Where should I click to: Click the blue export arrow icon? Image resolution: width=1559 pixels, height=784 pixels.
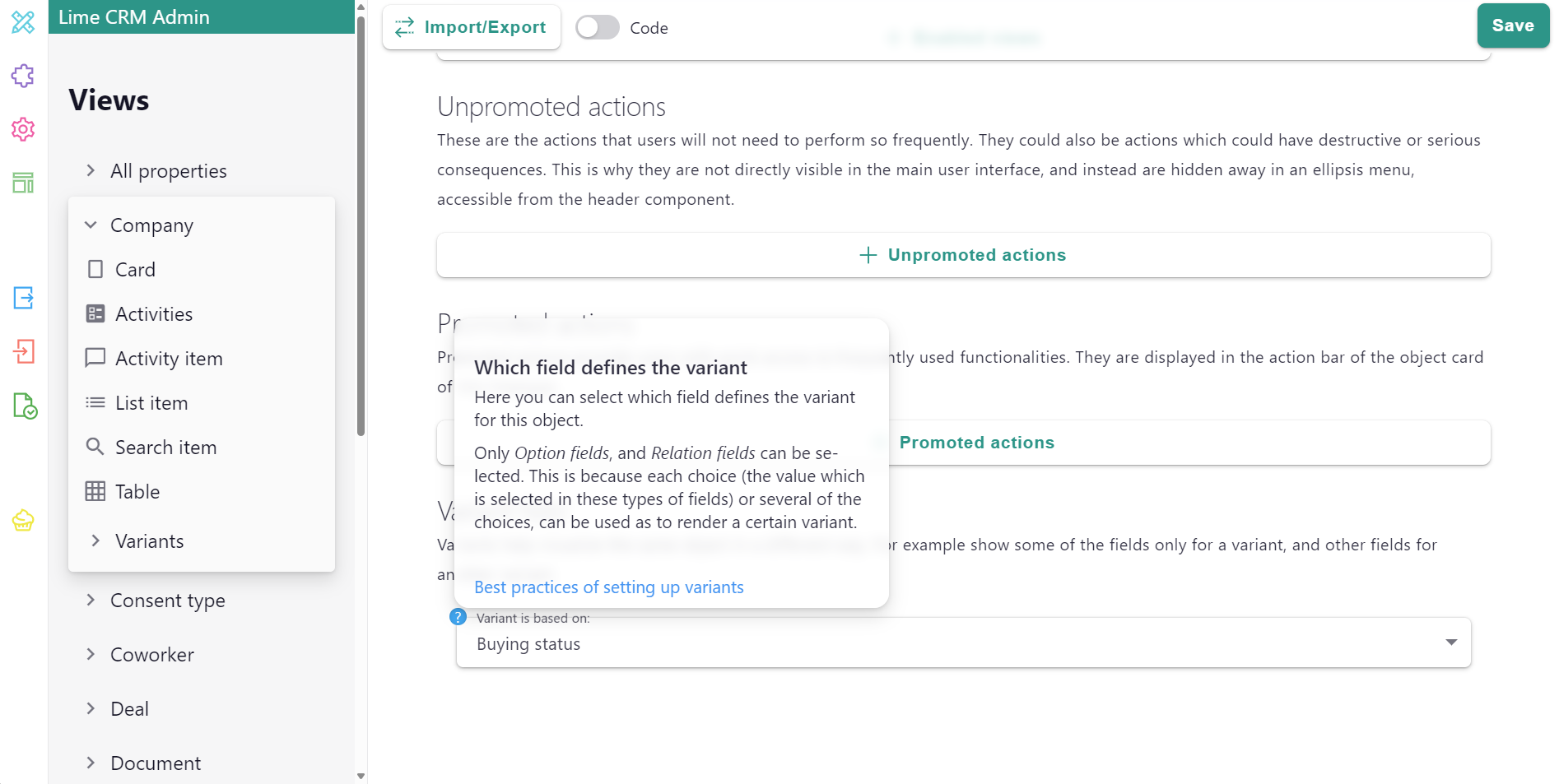23,298
